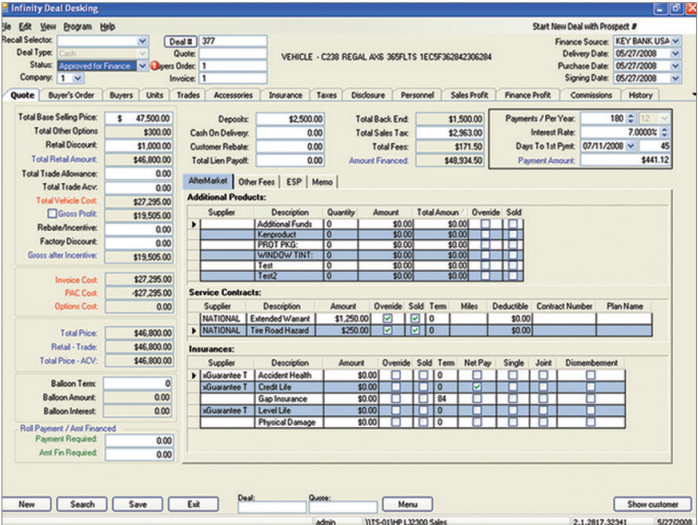This screenshot has height=525, width=698.
Task: Open the Status dropdown
Action: [x=142, y=66]
